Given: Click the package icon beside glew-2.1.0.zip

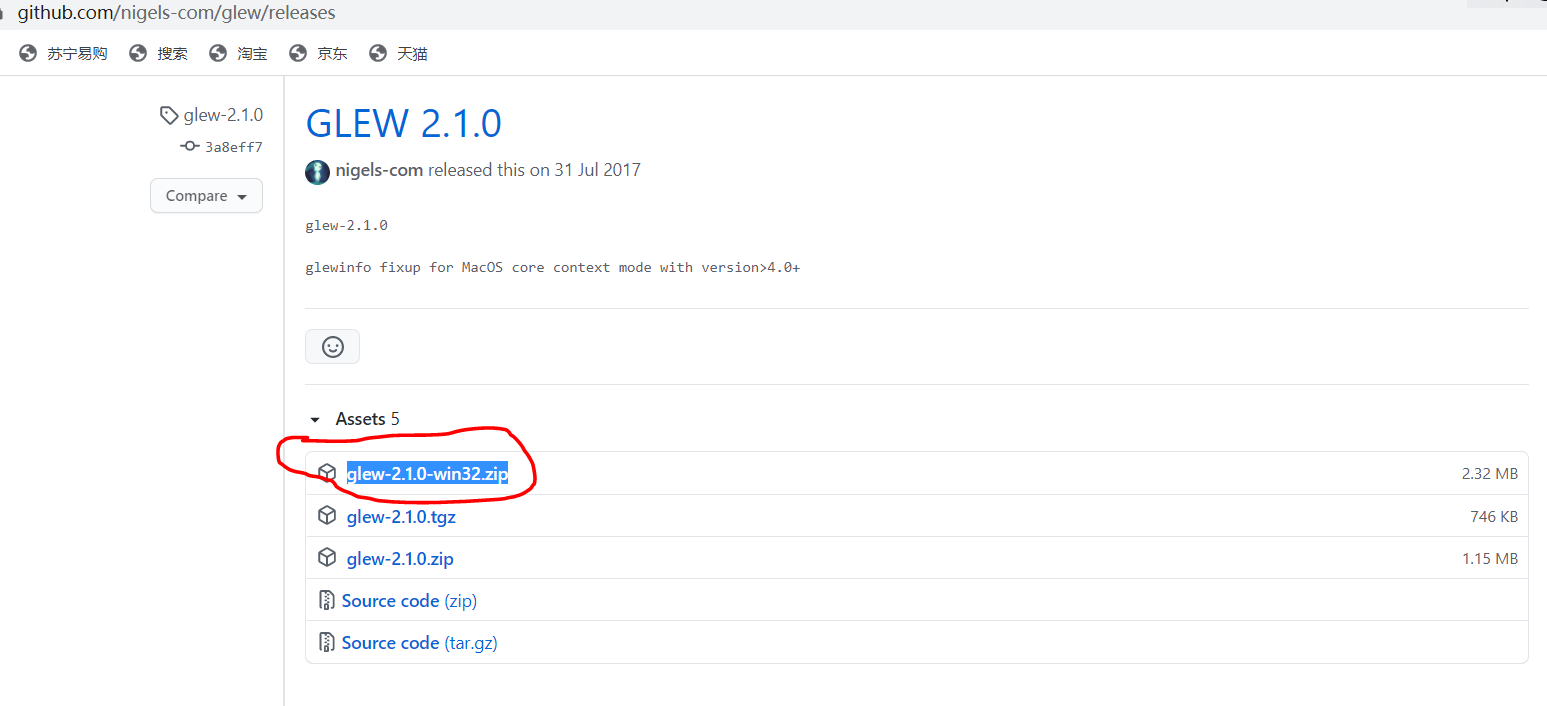Looking at the screenshot, I should (327, 557).
